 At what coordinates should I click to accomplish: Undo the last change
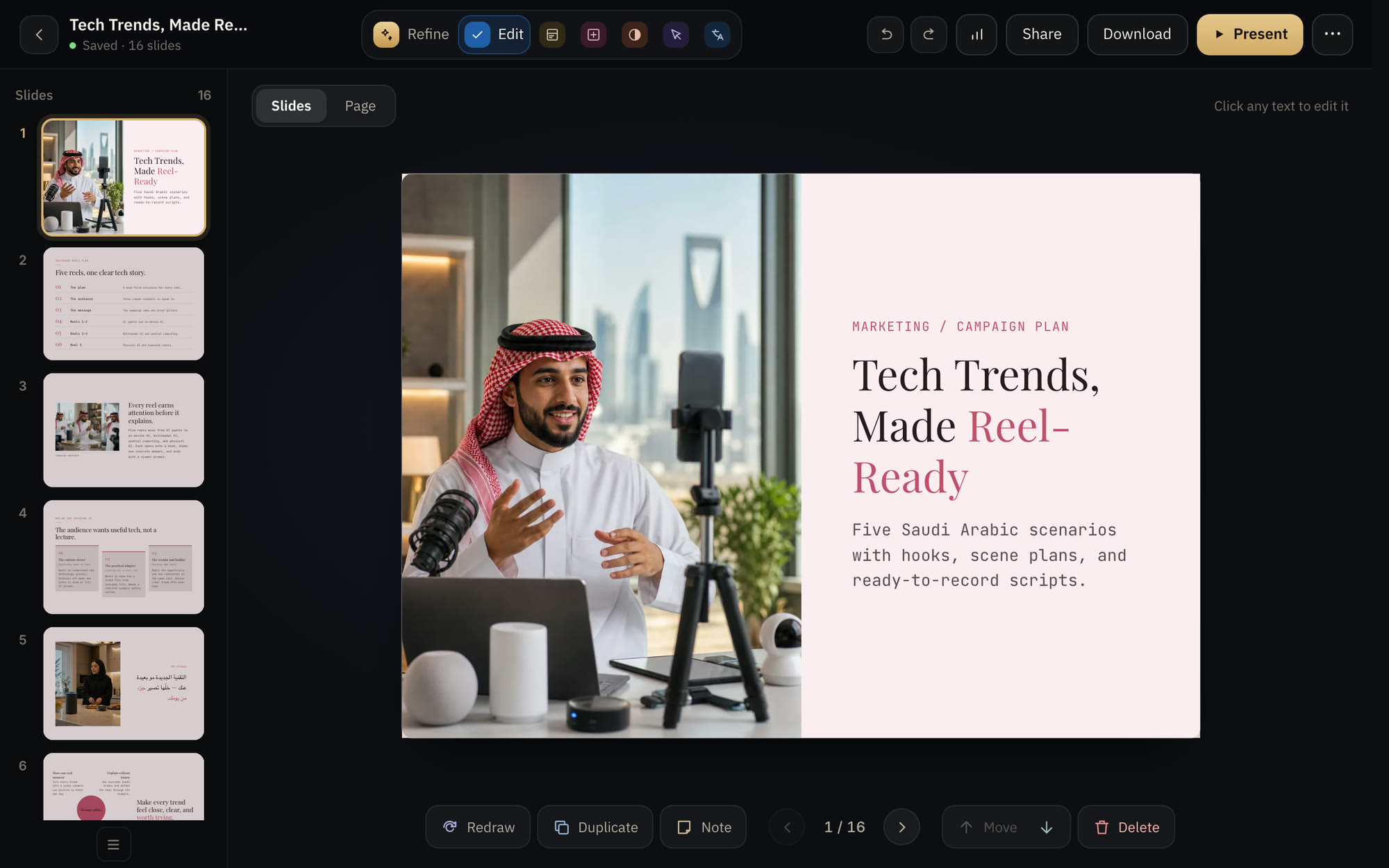click(x=885, y=34)
